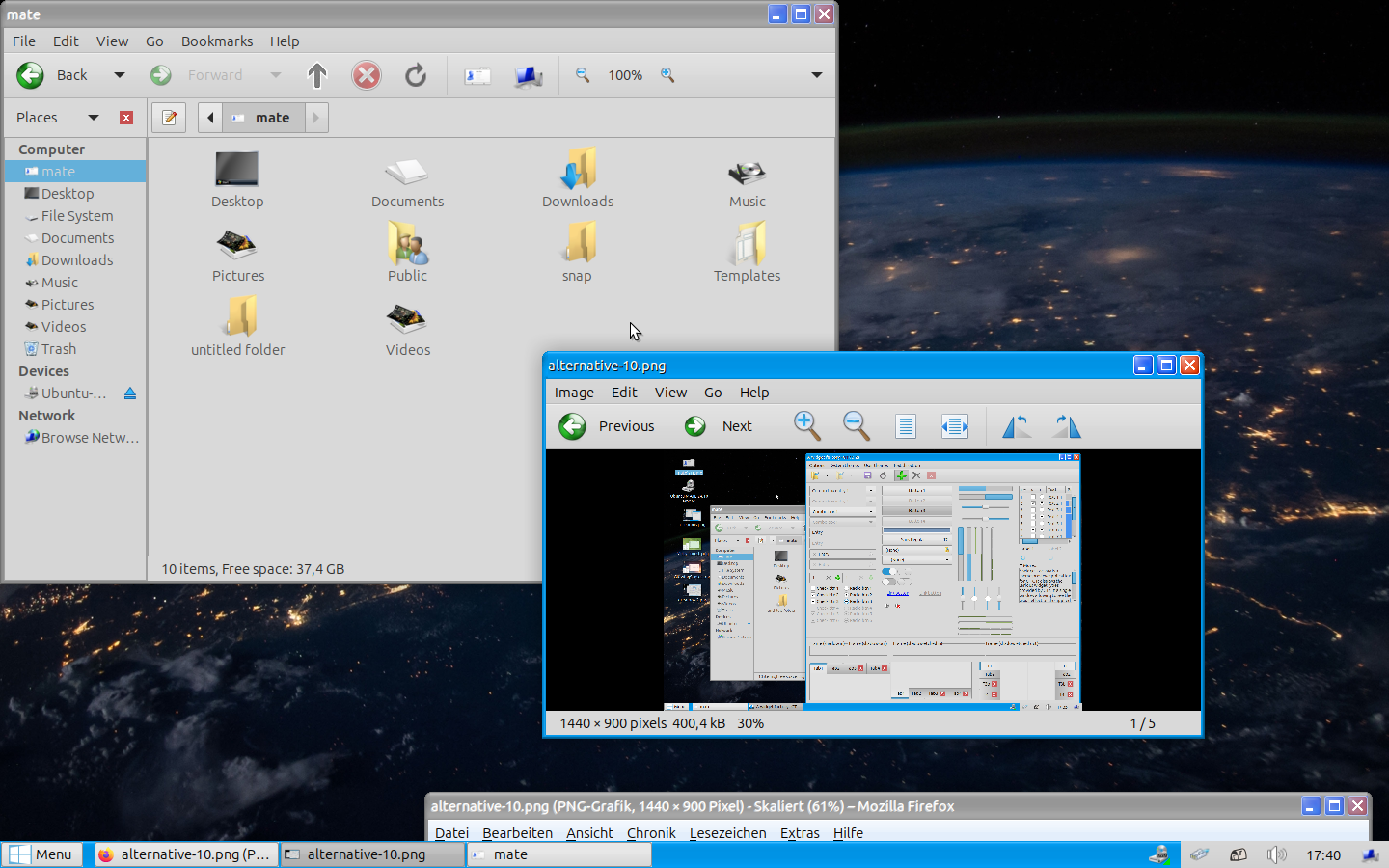
Task: Expand the Places sidebar dropdown
Action: (x=94, y=118)
